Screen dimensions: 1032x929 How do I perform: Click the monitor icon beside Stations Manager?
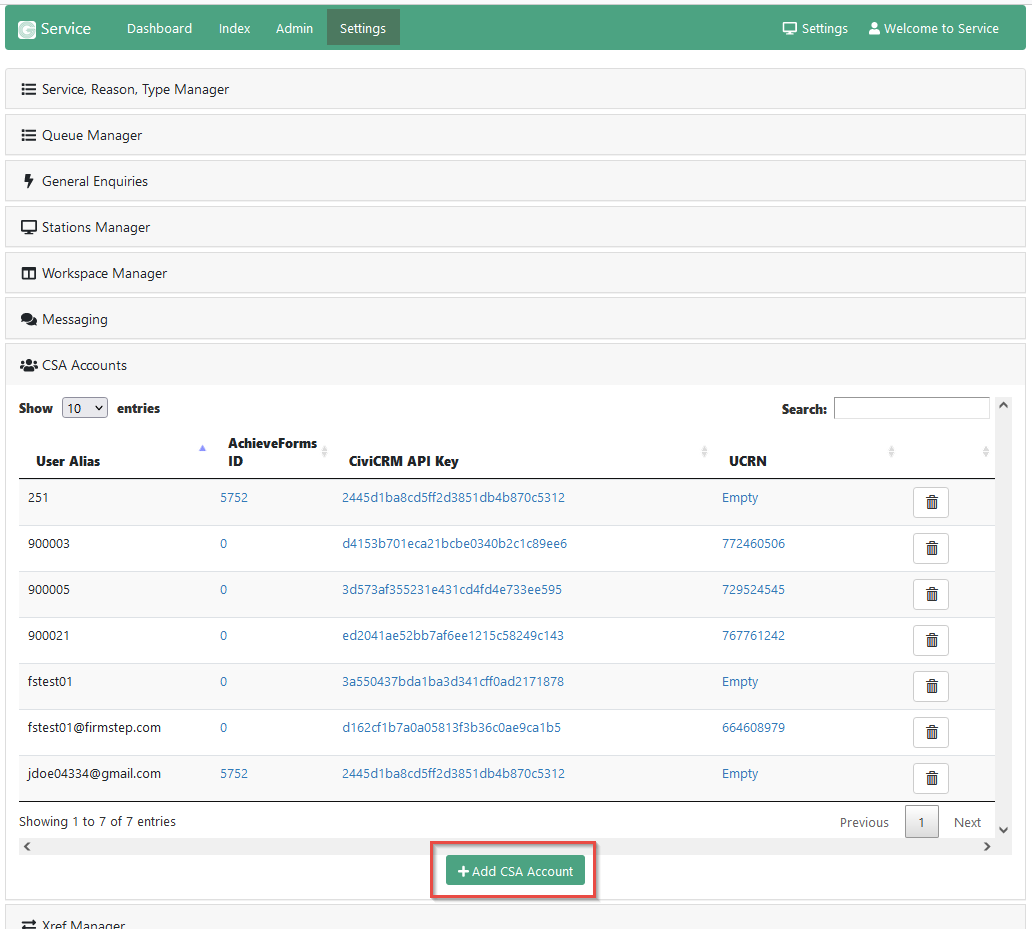pyautogui.click(x=28, y=227)
